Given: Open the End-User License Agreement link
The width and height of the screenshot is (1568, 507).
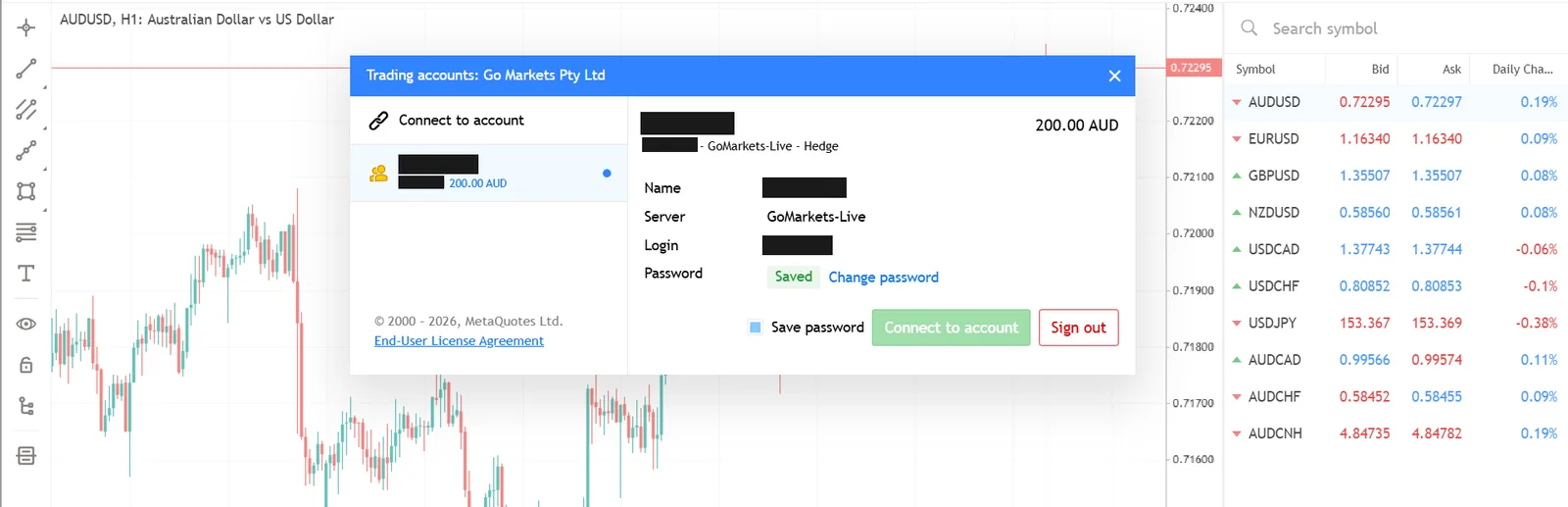Looking at the screenshot, I should (x=459, y=341).
